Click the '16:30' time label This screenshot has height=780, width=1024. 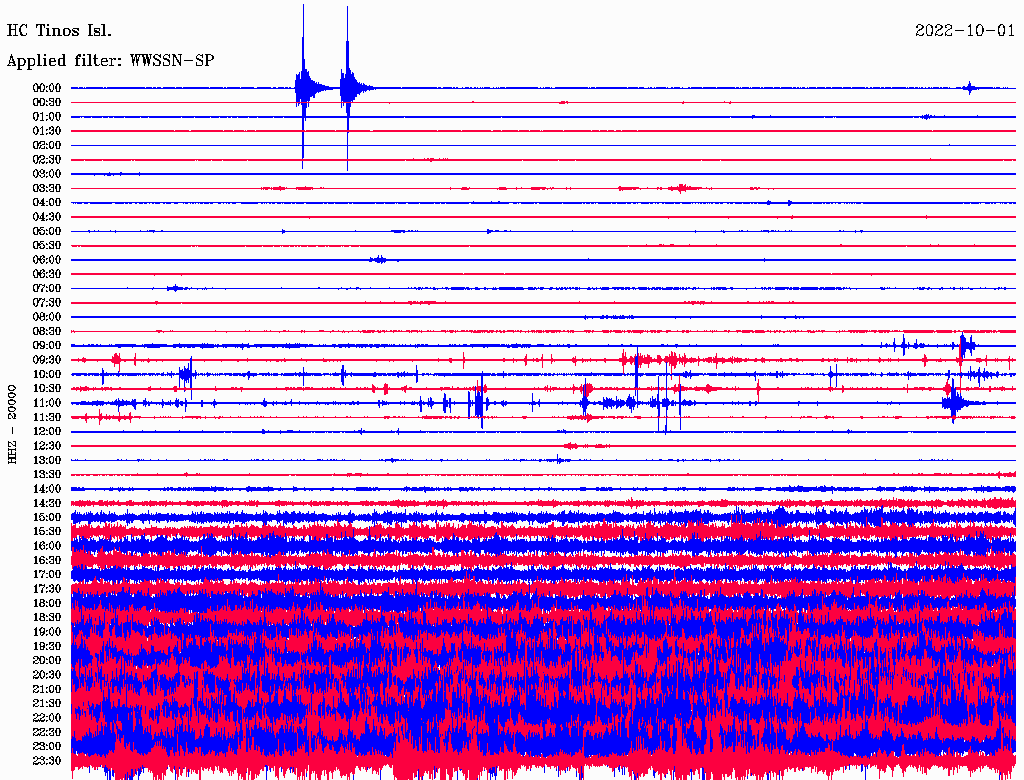pyautogui.click(x=47, y=561)
